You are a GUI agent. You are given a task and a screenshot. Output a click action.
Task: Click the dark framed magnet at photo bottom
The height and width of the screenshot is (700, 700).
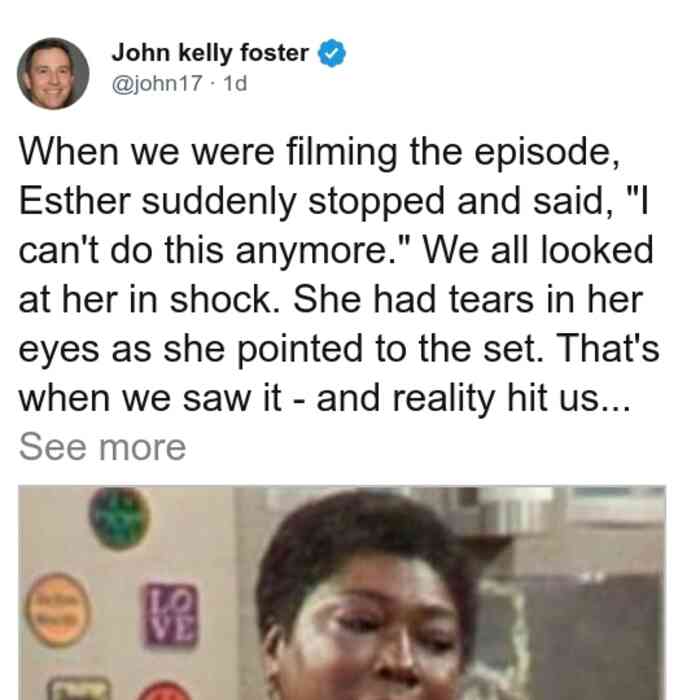79,689
